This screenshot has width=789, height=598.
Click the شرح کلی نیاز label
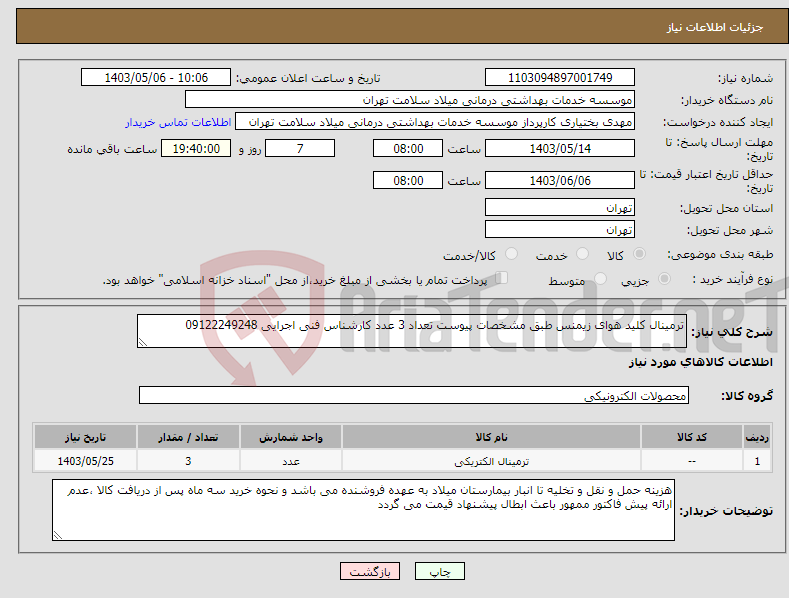732,332
